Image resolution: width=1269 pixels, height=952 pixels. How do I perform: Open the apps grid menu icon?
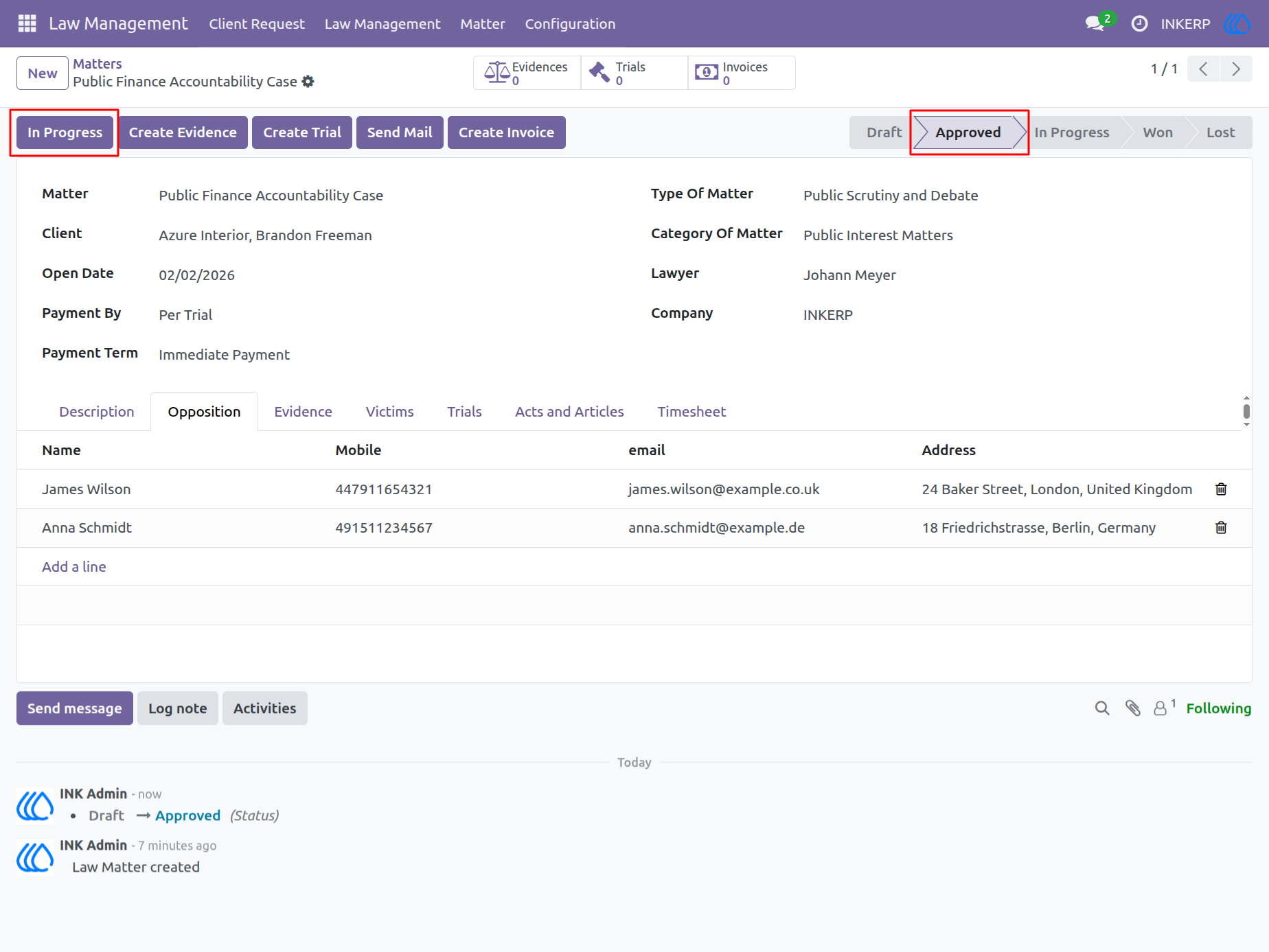click(27, 23)
